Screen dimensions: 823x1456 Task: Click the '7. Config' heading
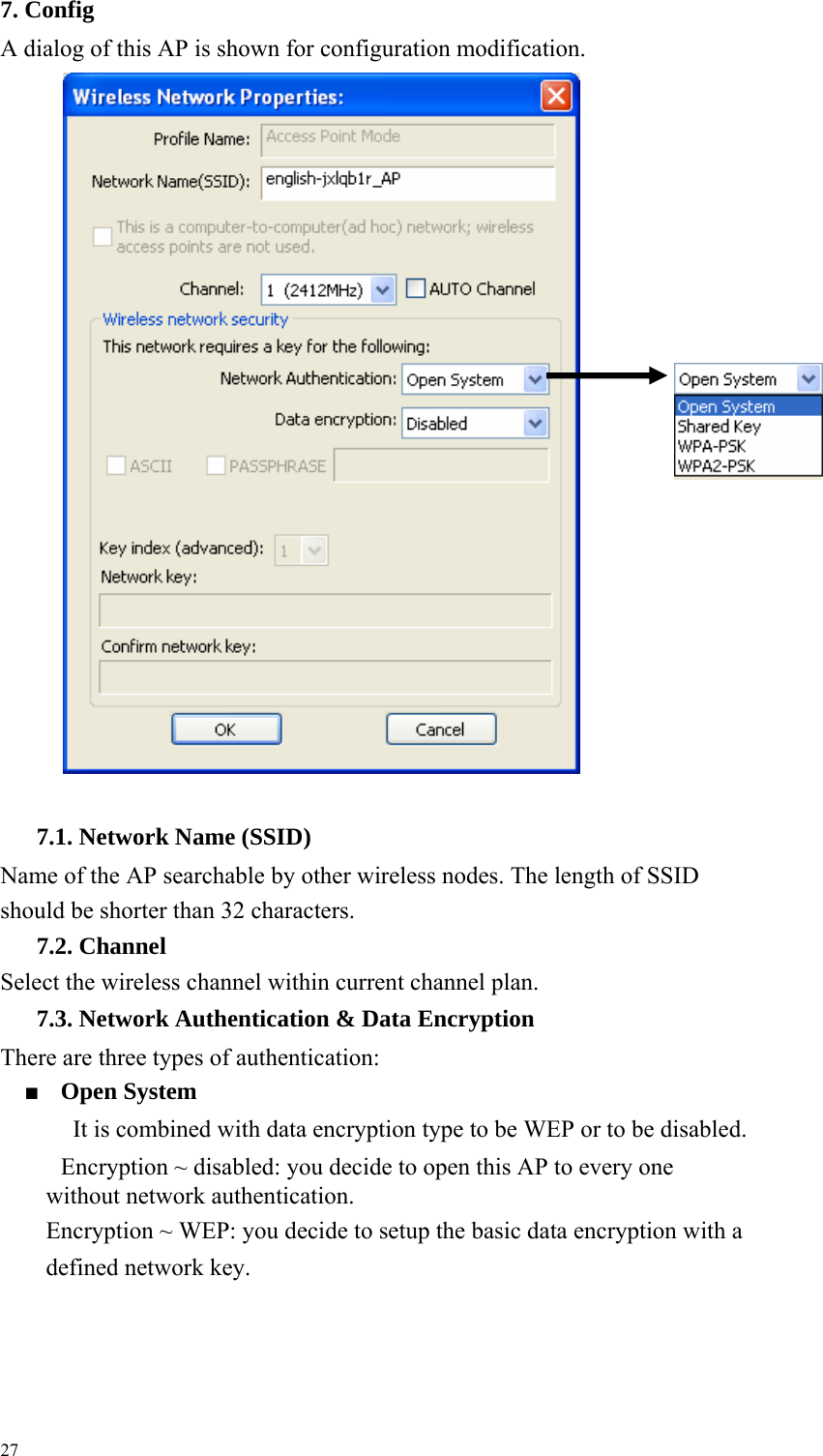pos(47,11)
